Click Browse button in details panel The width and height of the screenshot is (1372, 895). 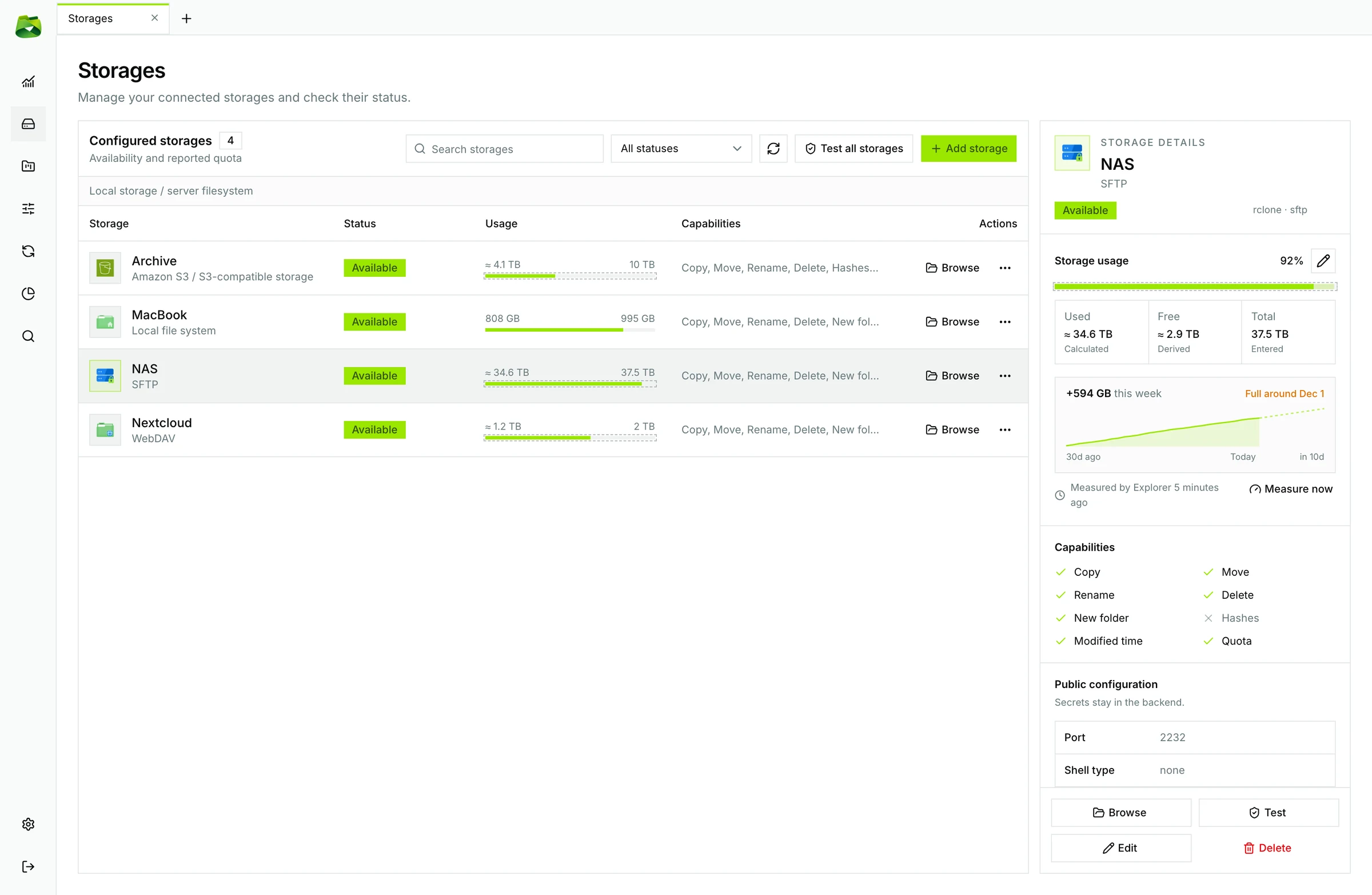(1121, 813)
